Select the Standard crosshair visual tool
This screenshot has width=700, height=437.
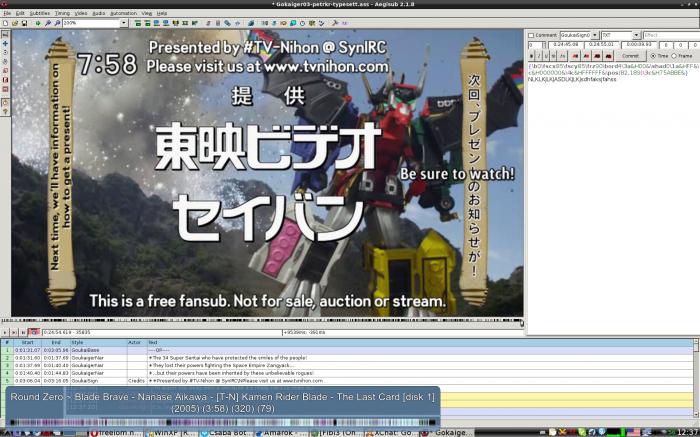point(5,34)
